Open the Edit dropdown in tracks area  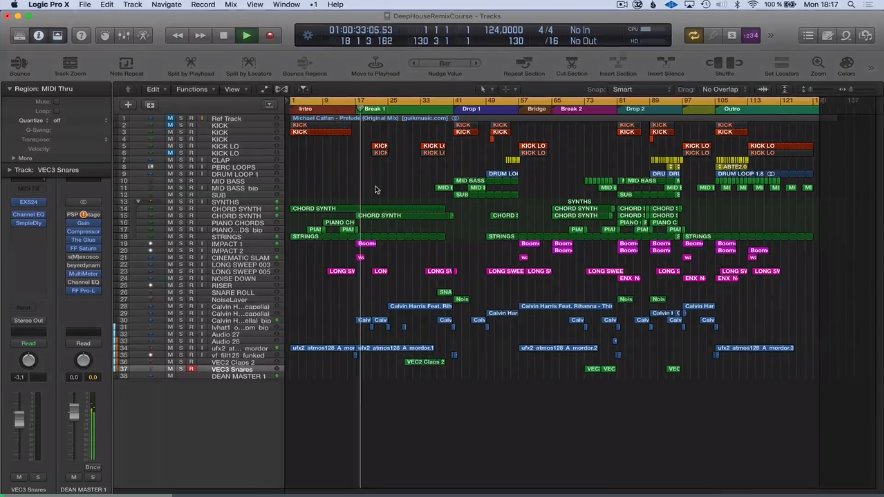click(156, 90)
